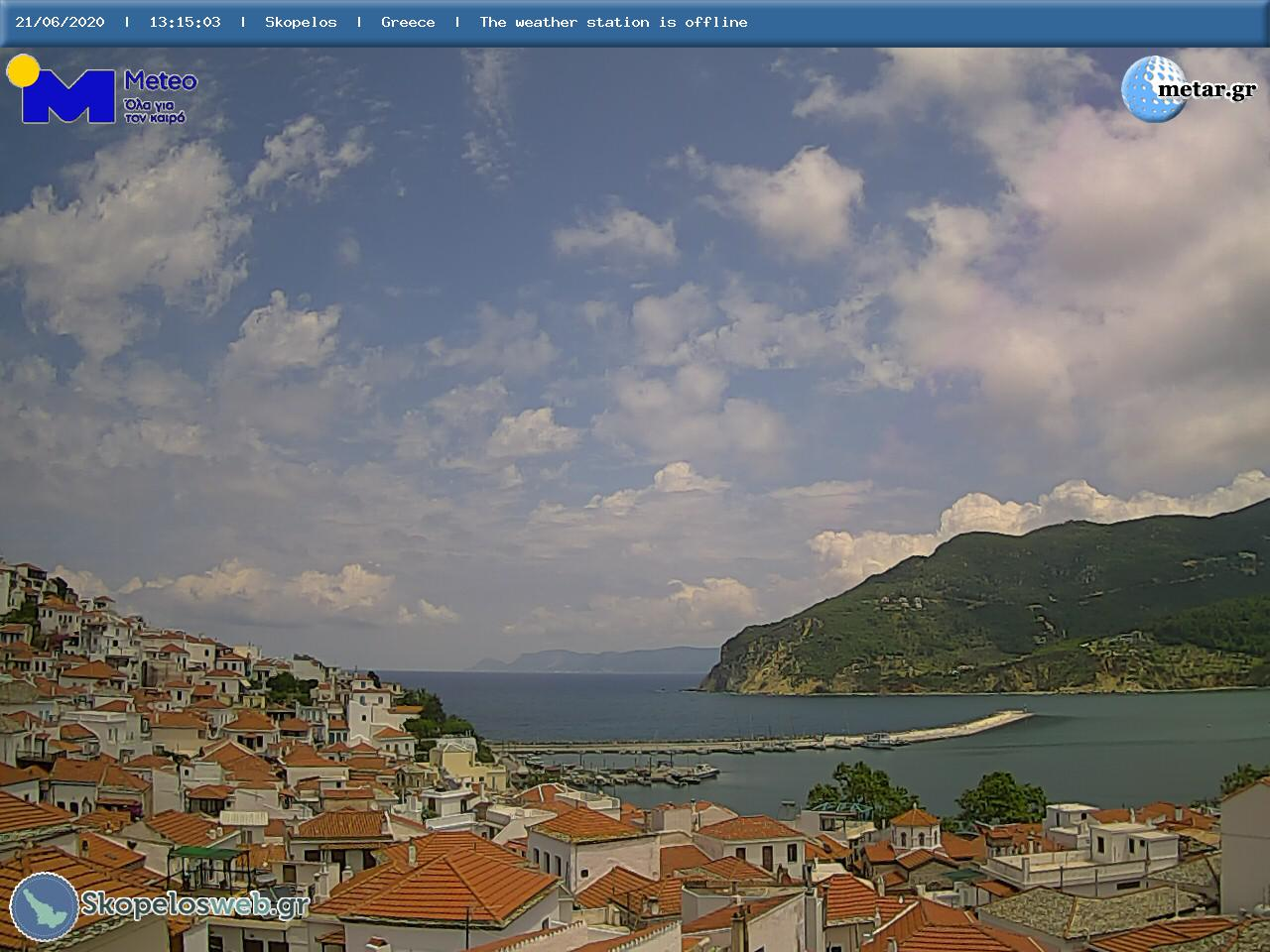1270x952 pixels.
Task: Click the Skopelos location label
Action: click(x=301, y=22)
